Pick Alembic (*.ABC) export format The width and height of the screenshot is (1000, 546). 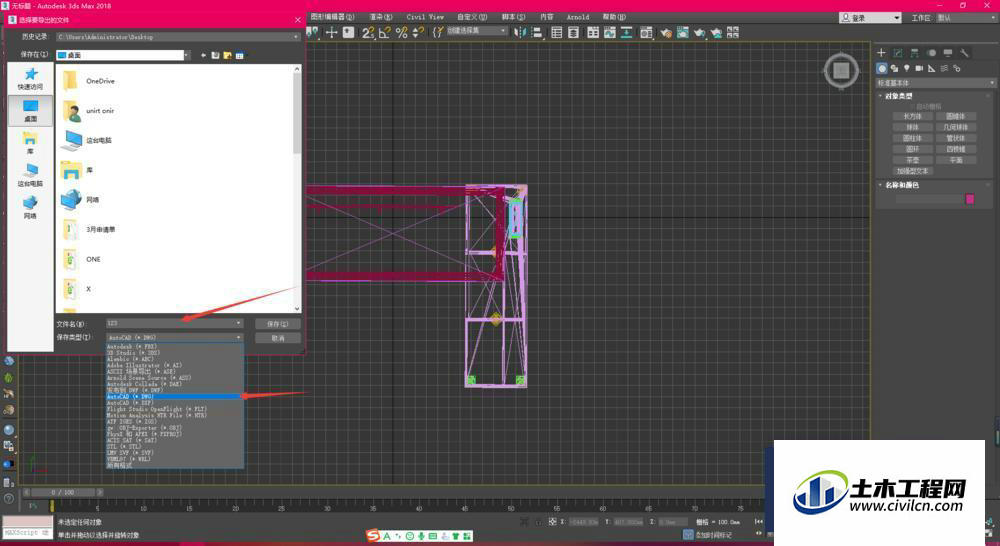[x=174, y=359]
